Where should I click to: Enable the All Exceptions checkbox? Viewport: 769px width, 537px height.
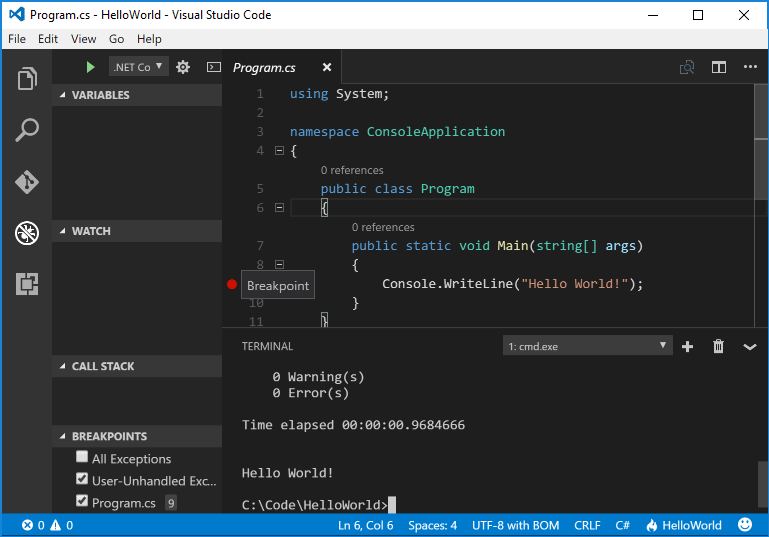point(82,457)
